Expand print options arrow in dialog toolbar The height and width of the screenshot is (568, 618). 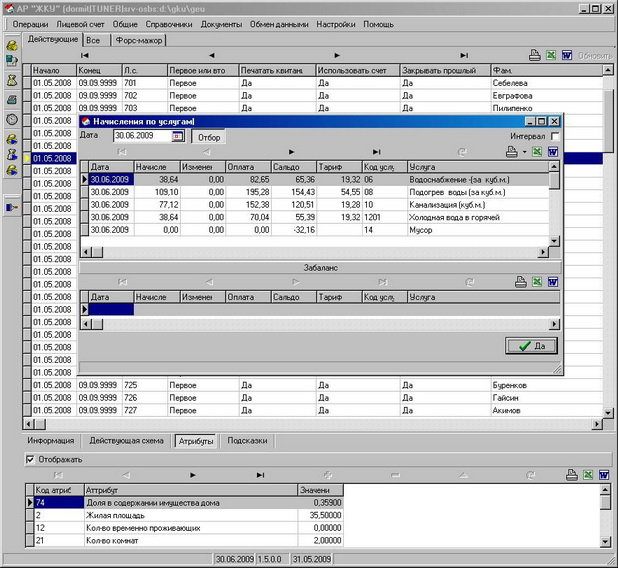[522, 152]
